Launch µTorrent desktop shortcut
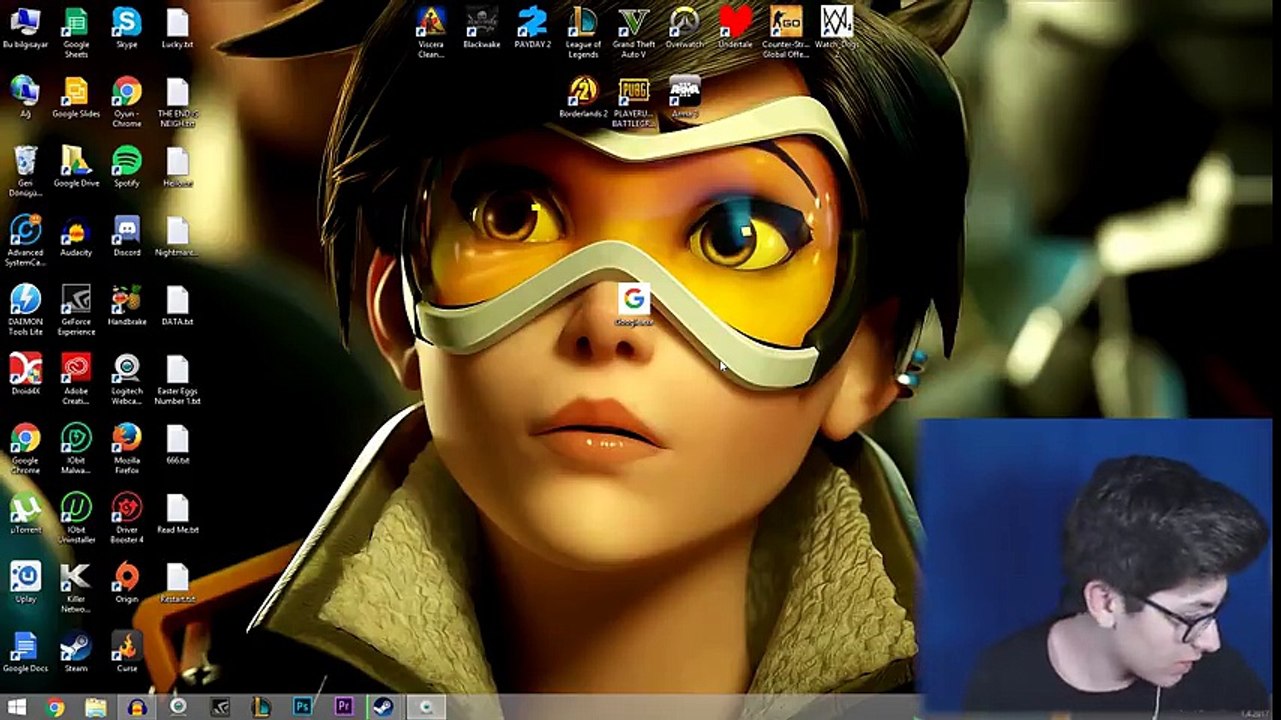Viewport: 1281px width, 720px height. [x=25, y=512]
